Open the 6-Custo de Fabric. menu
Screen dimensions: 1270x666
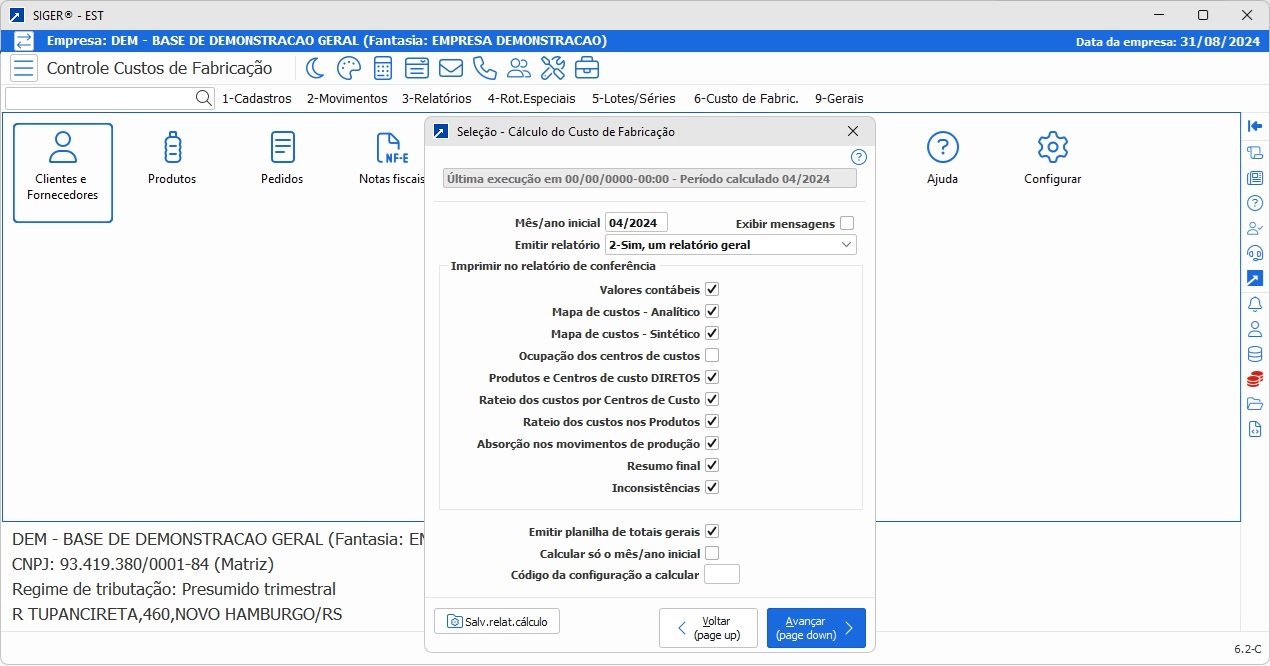pyautogui.click(x=745, y=99)
